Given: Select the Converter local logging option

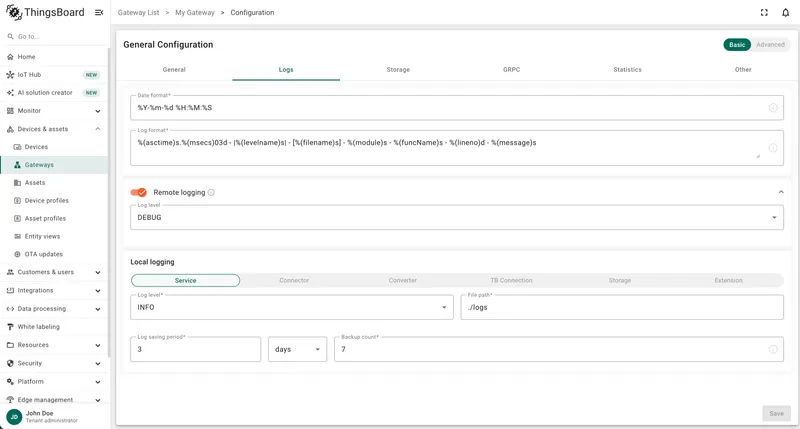Looking at the screenshot, I should [403, 281].
